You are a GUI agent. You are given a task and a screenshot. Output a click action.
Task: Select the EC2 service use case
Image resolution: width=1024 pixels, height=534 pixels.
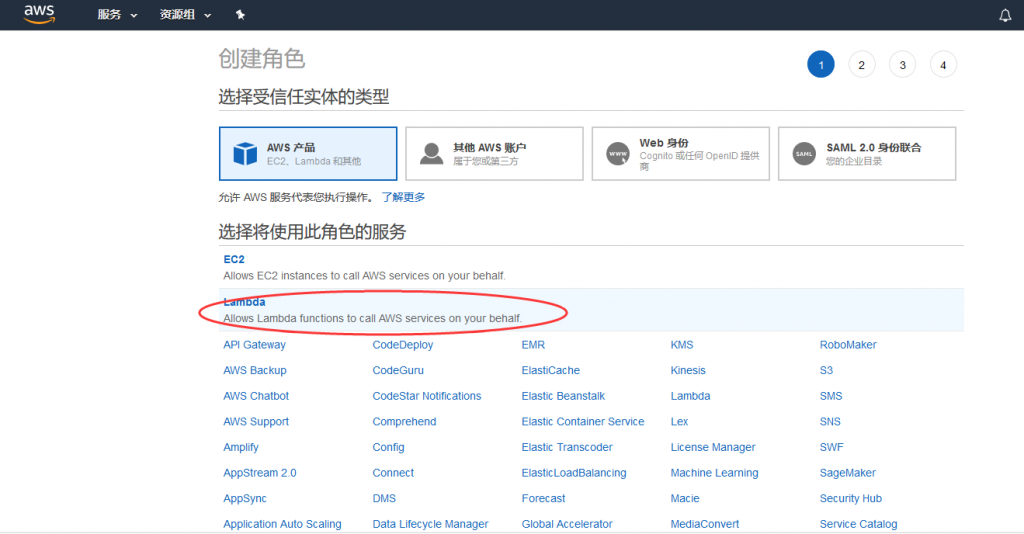coord(234,259)
